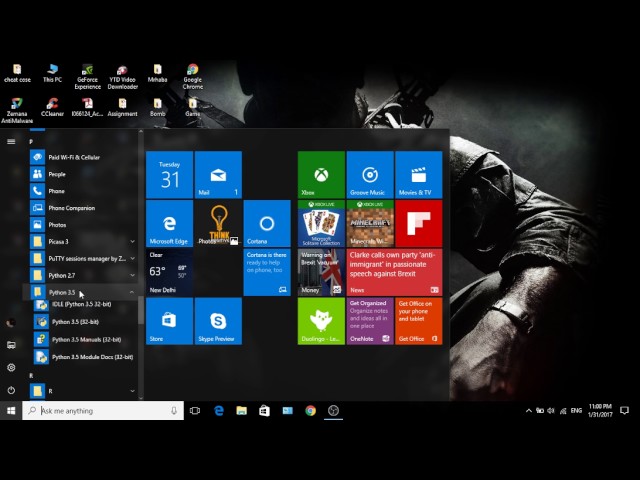Image resolution: width=640 pixels, height=480 pixels.
Task: Open the News tile about Clarke Brexit speech
Action: coord(395,272)
